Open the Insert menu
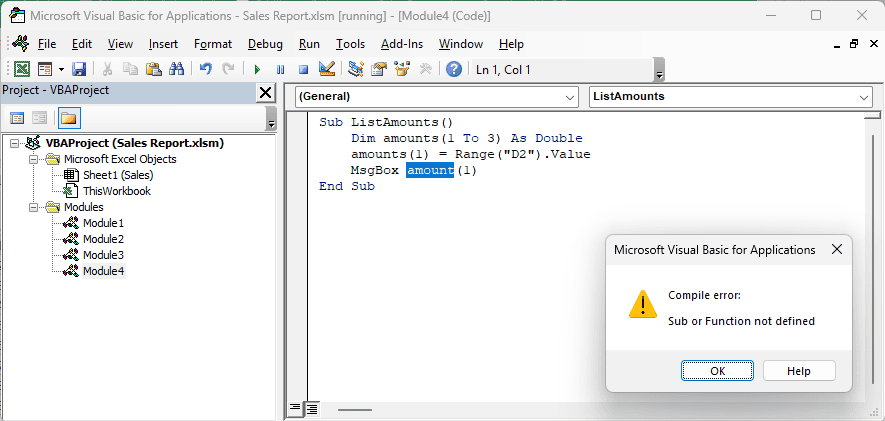Image resolution: width=885 pixels, height=421 pixels. tap(163, 44)
